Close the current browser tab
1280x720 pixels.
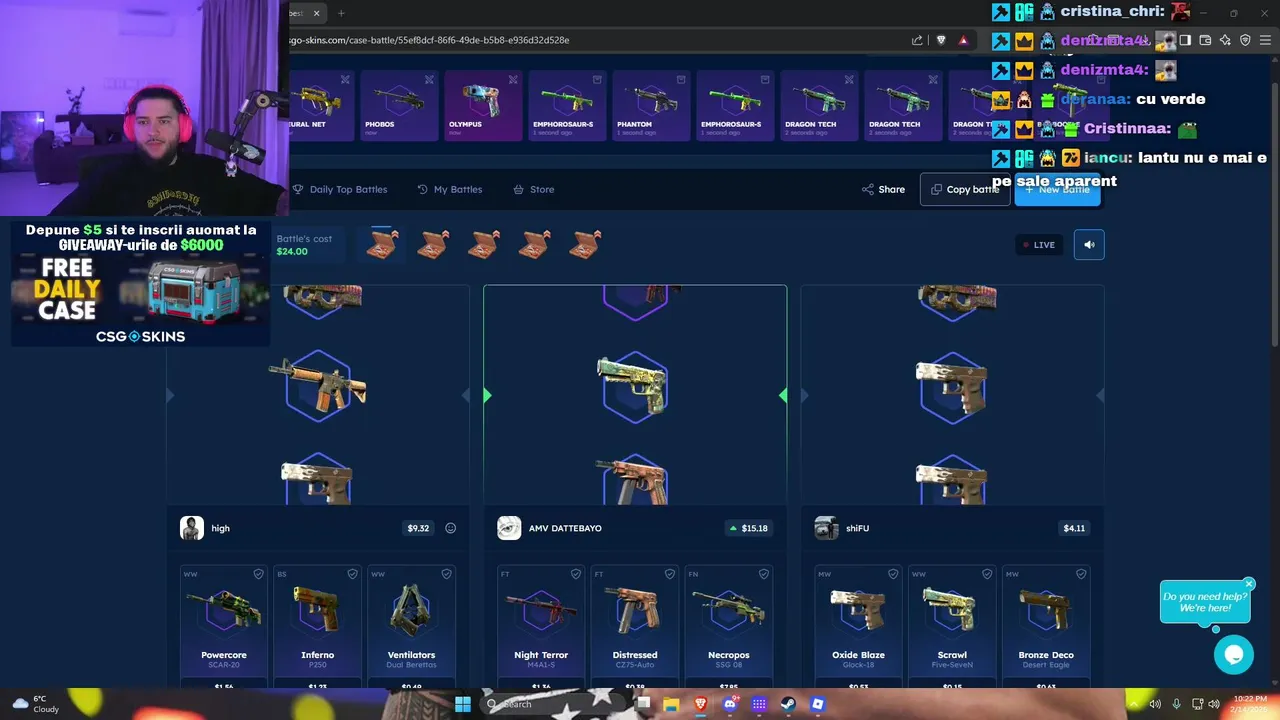[316, 13]
